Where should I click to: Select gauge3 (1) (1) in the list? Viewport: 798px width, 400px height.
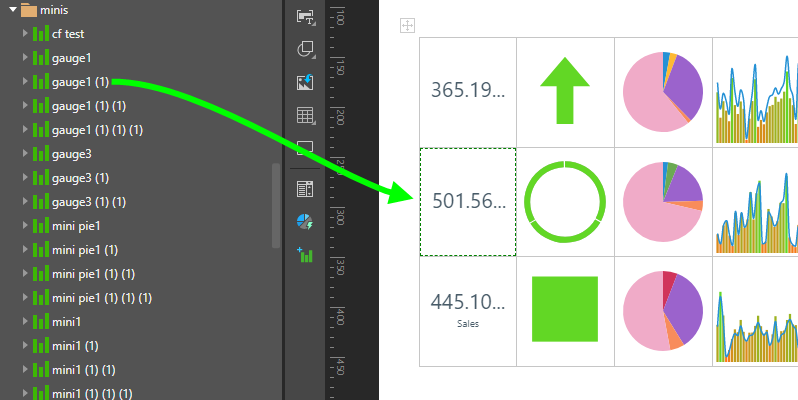pos(88,202)
